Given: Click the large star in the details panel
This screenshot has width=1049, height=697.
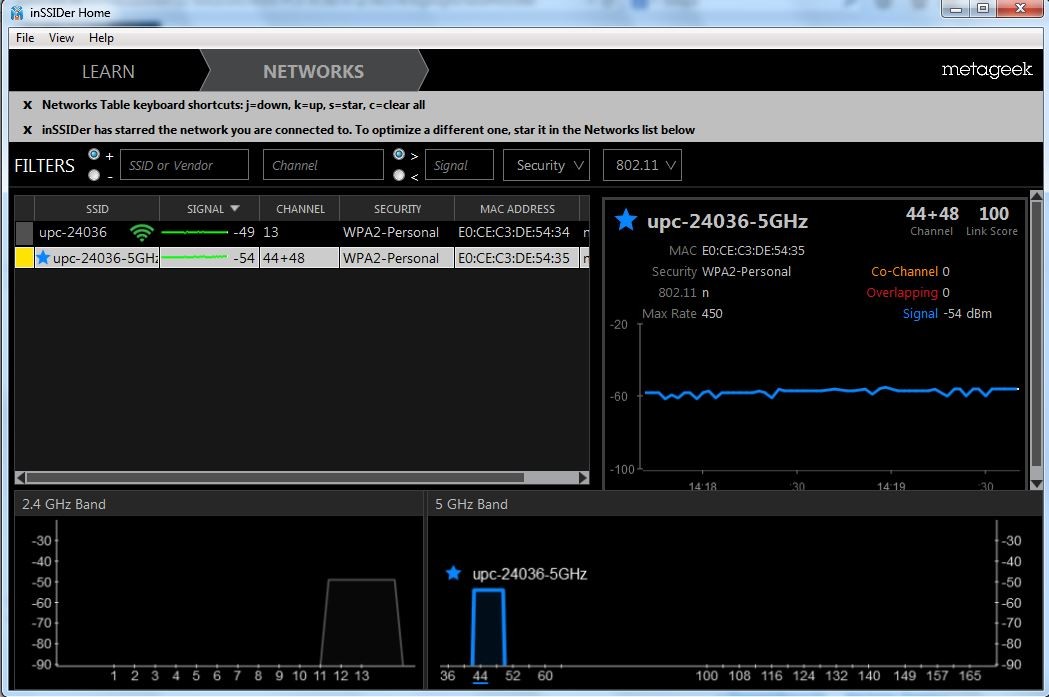Looking at the screenshot, I should 626,220.
